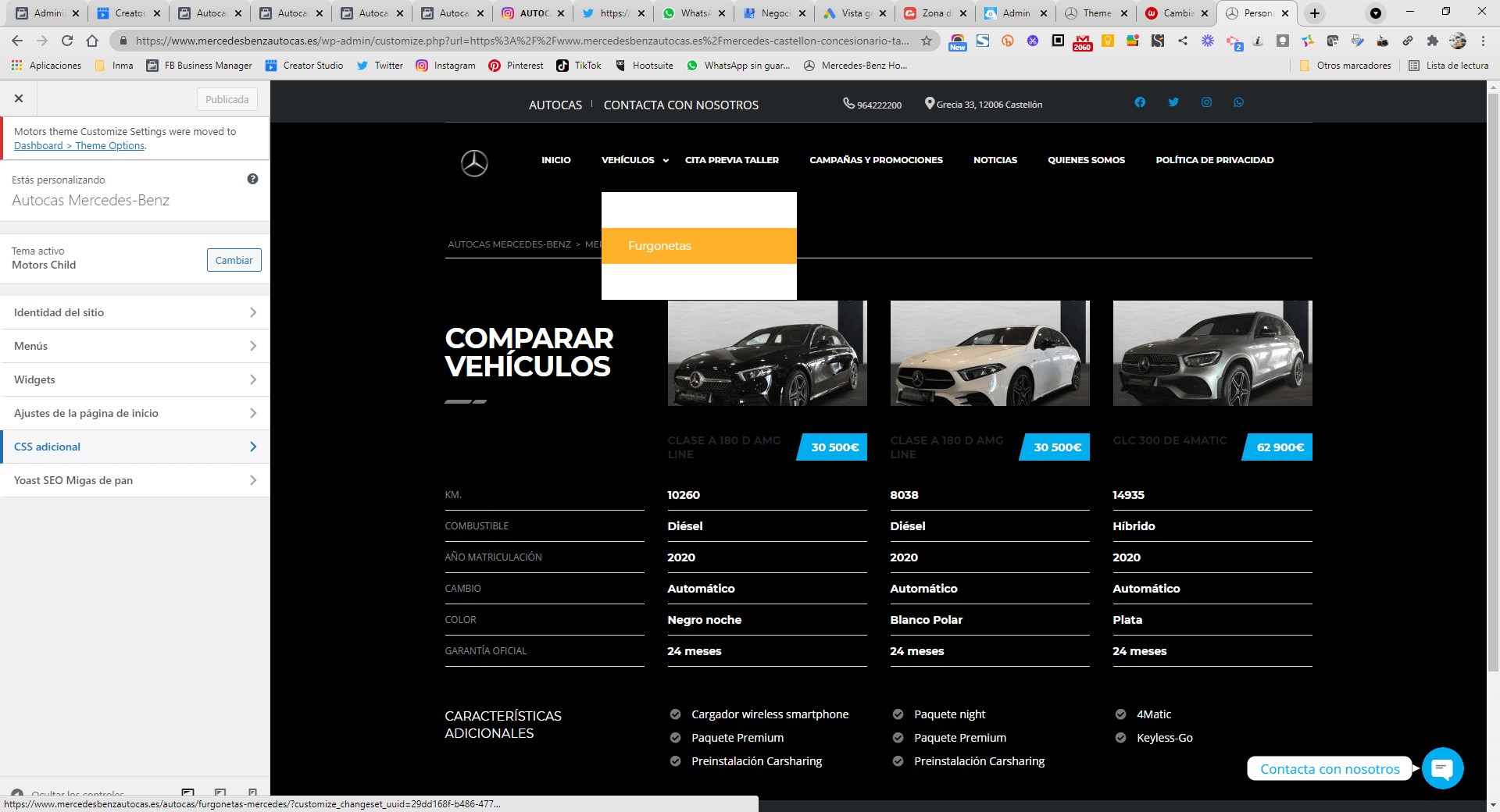Go back in browser history

pos(17,41)
